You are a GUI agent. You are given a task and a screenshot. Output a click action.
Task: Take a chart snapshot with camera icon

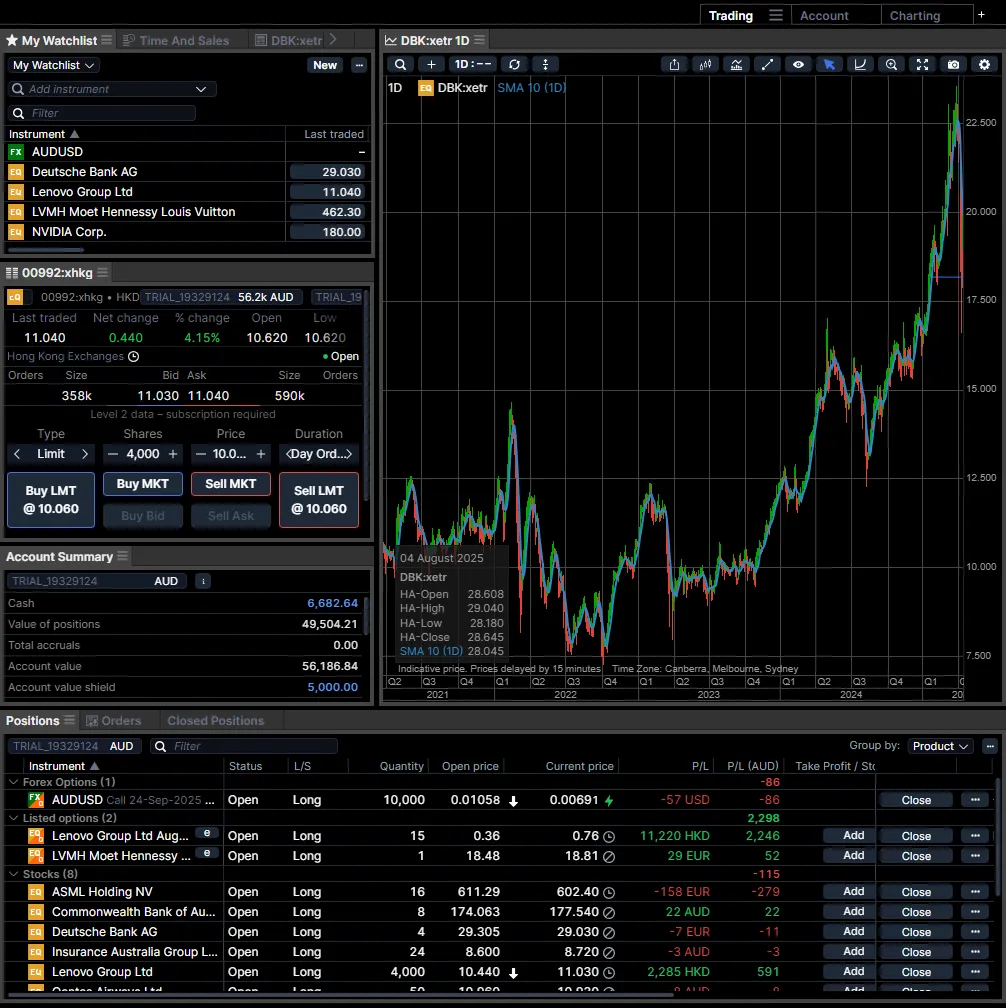pyautogui.click(x=953, y=64)
